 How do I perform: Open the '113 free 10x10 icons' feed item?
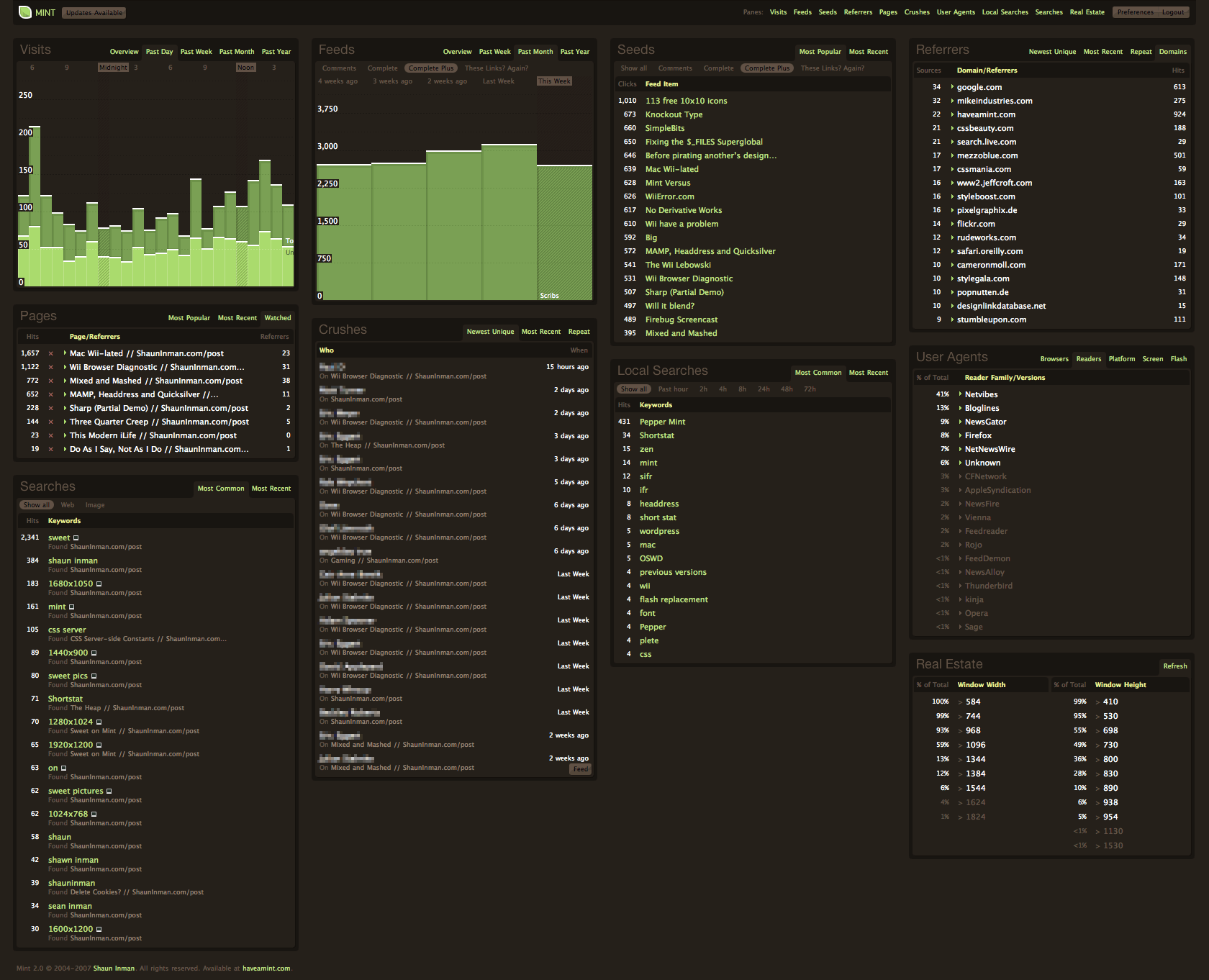click(x=686, y=101)
